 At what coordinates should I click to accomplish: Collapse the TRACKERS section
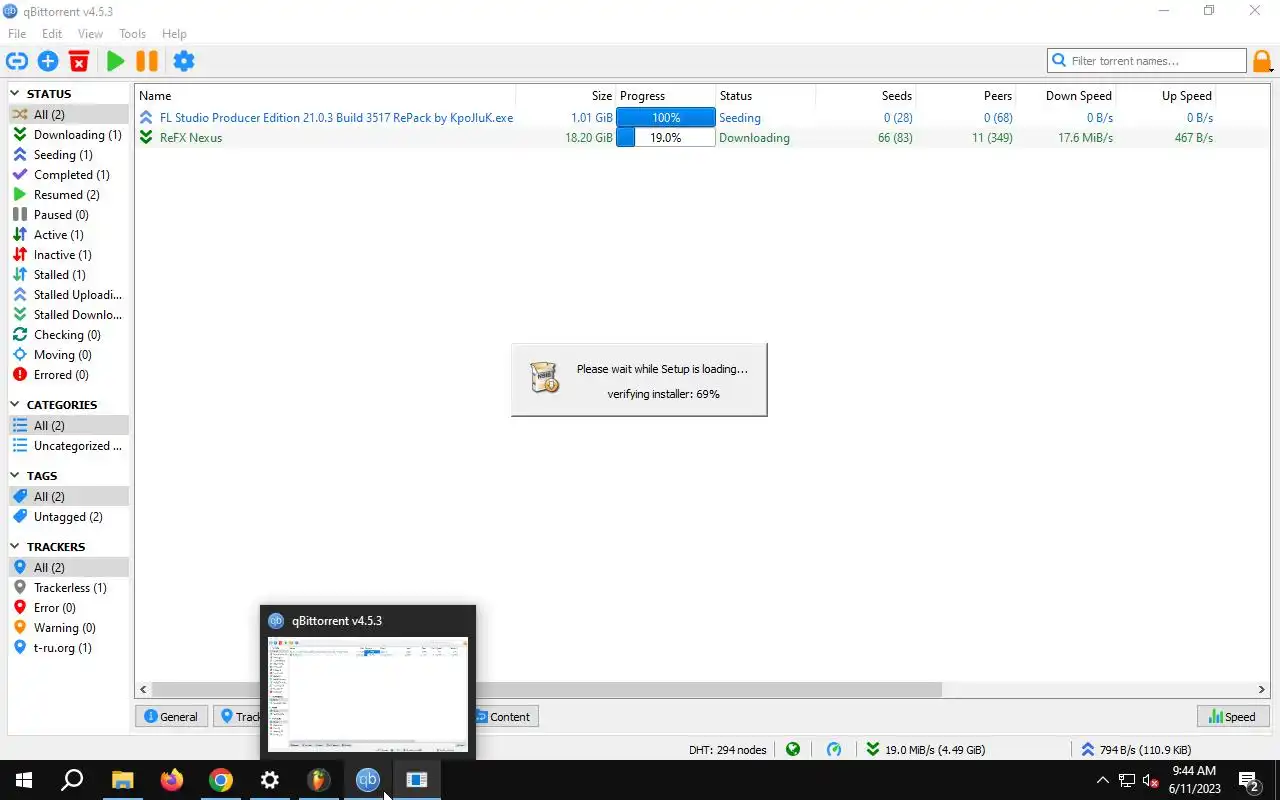pyautogui.click(x=16, y=547)
